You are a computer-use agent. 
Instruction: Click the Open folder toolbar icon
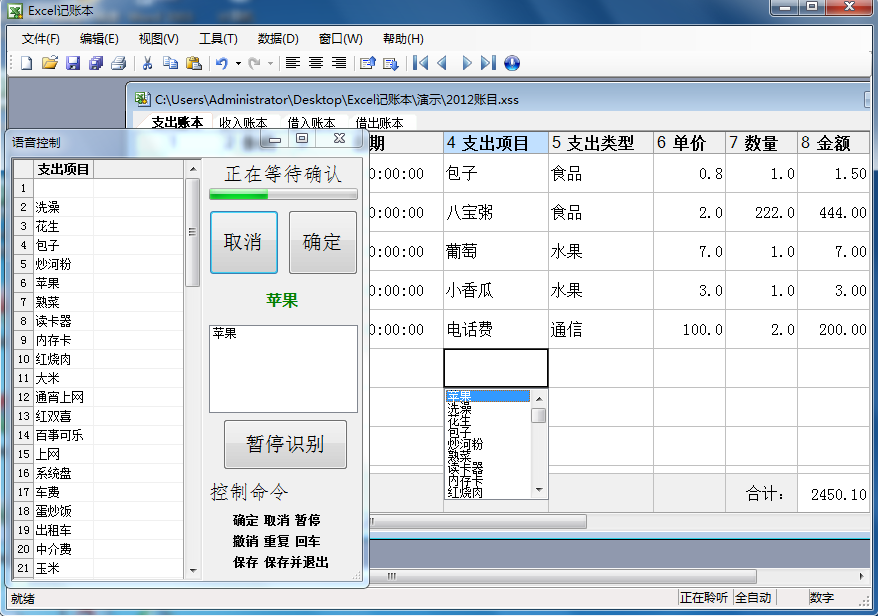tap(50, 63)
